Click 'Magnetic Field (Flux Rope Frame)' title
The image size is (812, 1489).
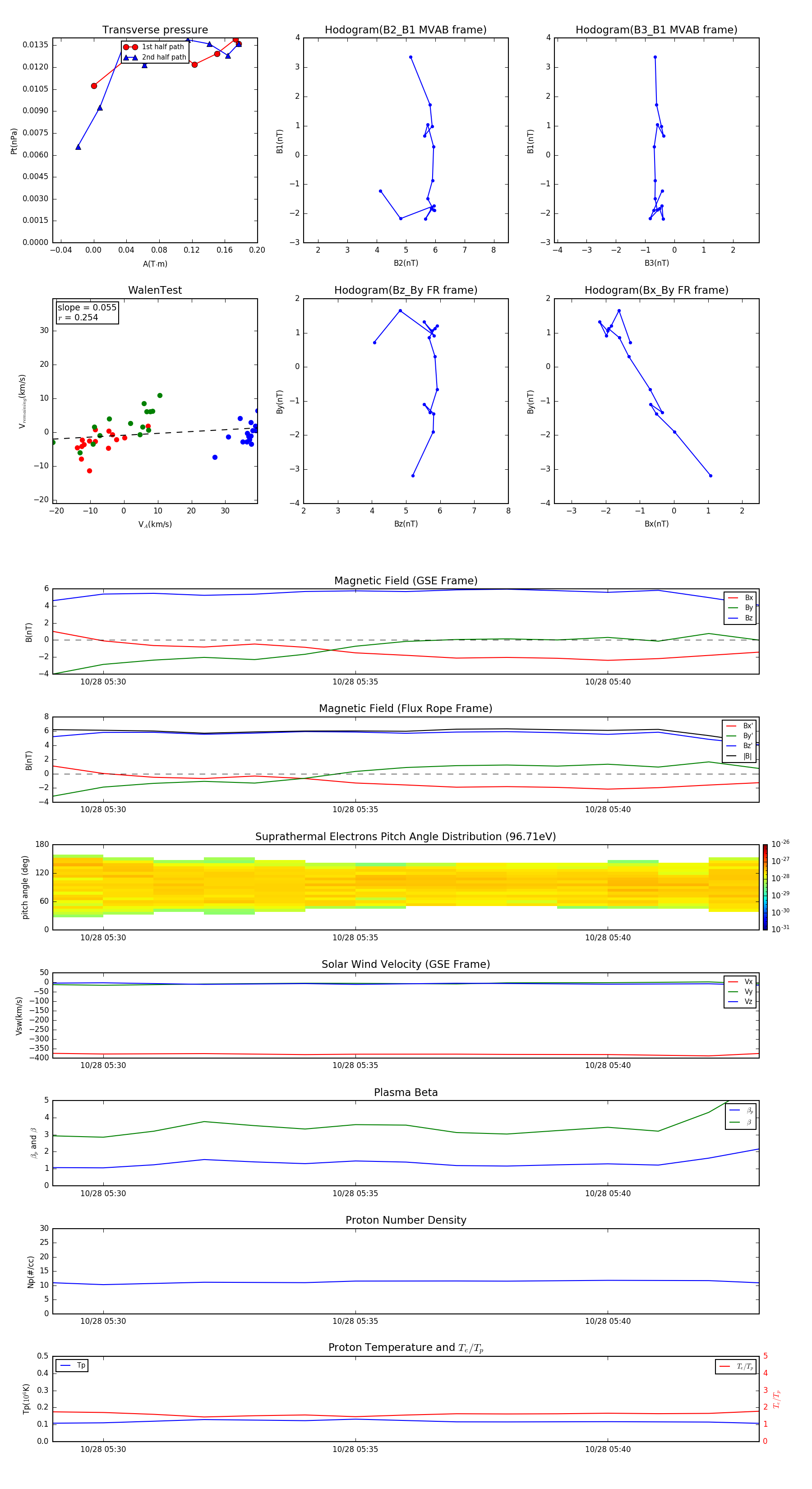[x=405, y=708]
